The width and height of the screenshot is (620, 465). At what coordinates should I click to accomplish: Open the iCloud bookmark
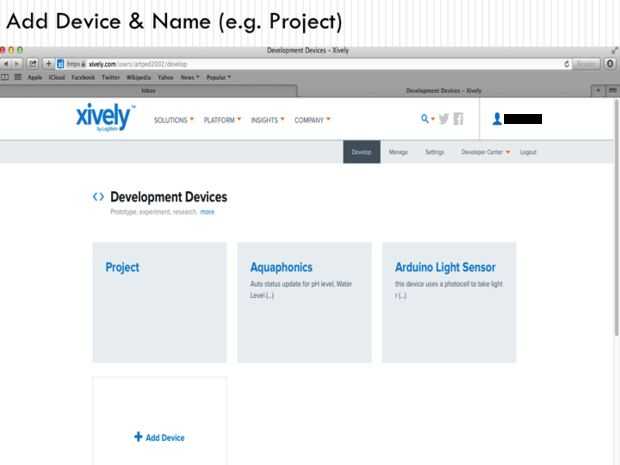[x=57, y=77]
